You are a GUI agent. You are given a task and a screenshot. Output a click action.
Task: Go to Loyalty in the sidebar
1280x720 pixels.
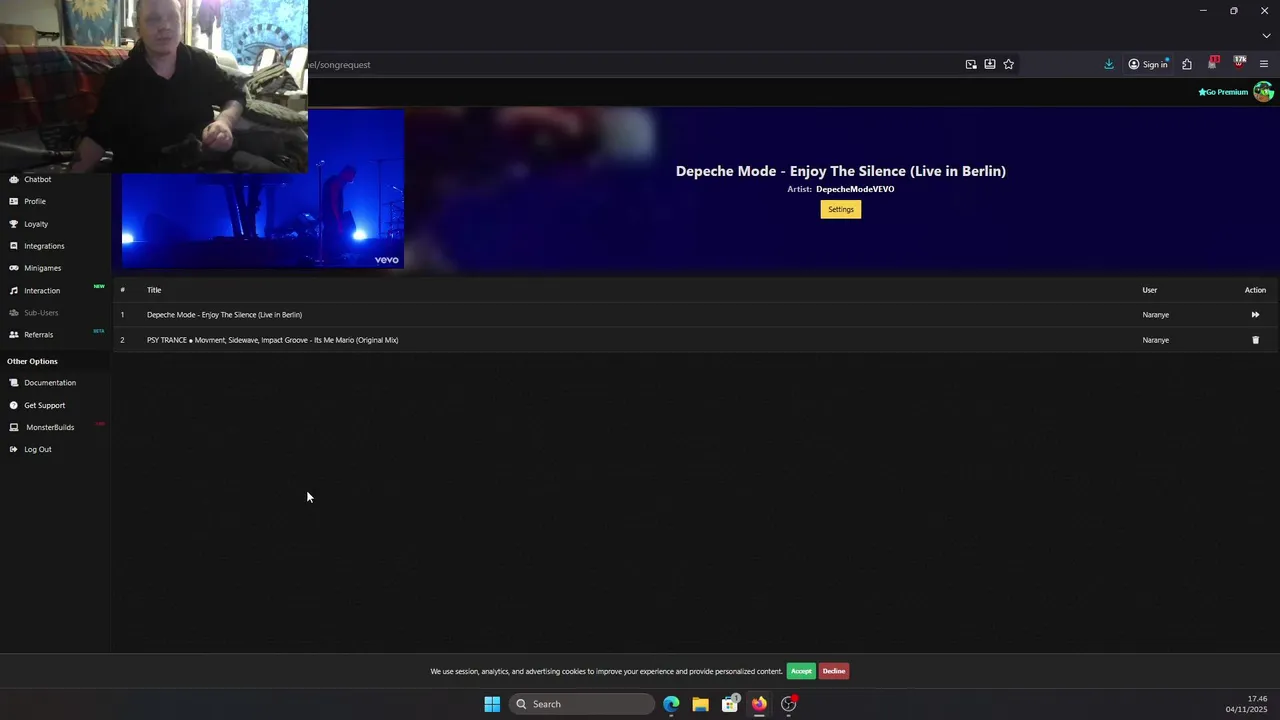[x=36, y=224]
